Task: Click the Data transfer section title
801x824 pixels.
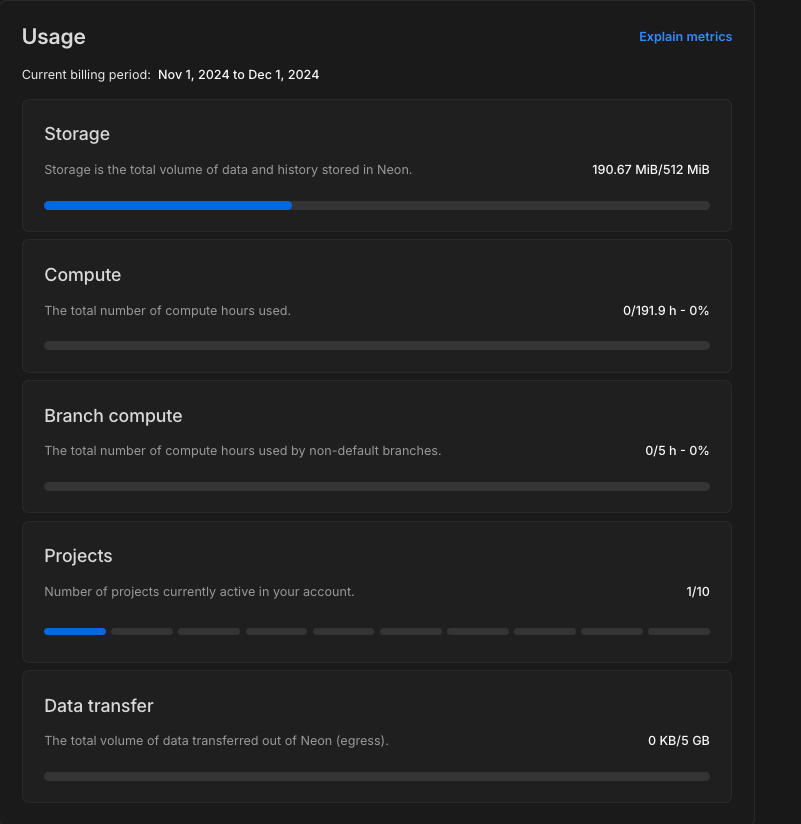Action: pyautogui.click(x=99, y=706)
